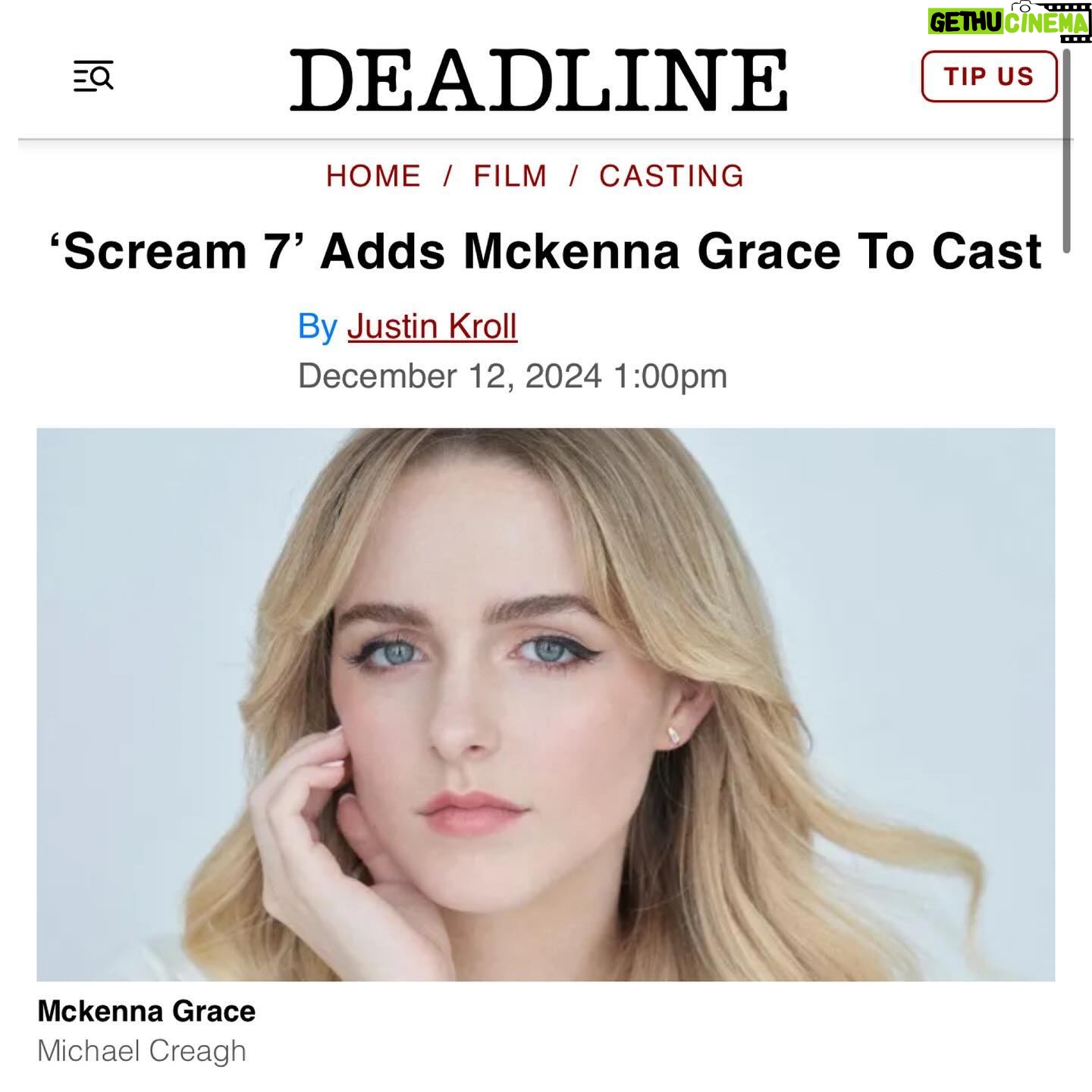This screenshot has width=1092, height=1092.
Task: Click the vertical page scrollbar
Action: pos(1066,150)
